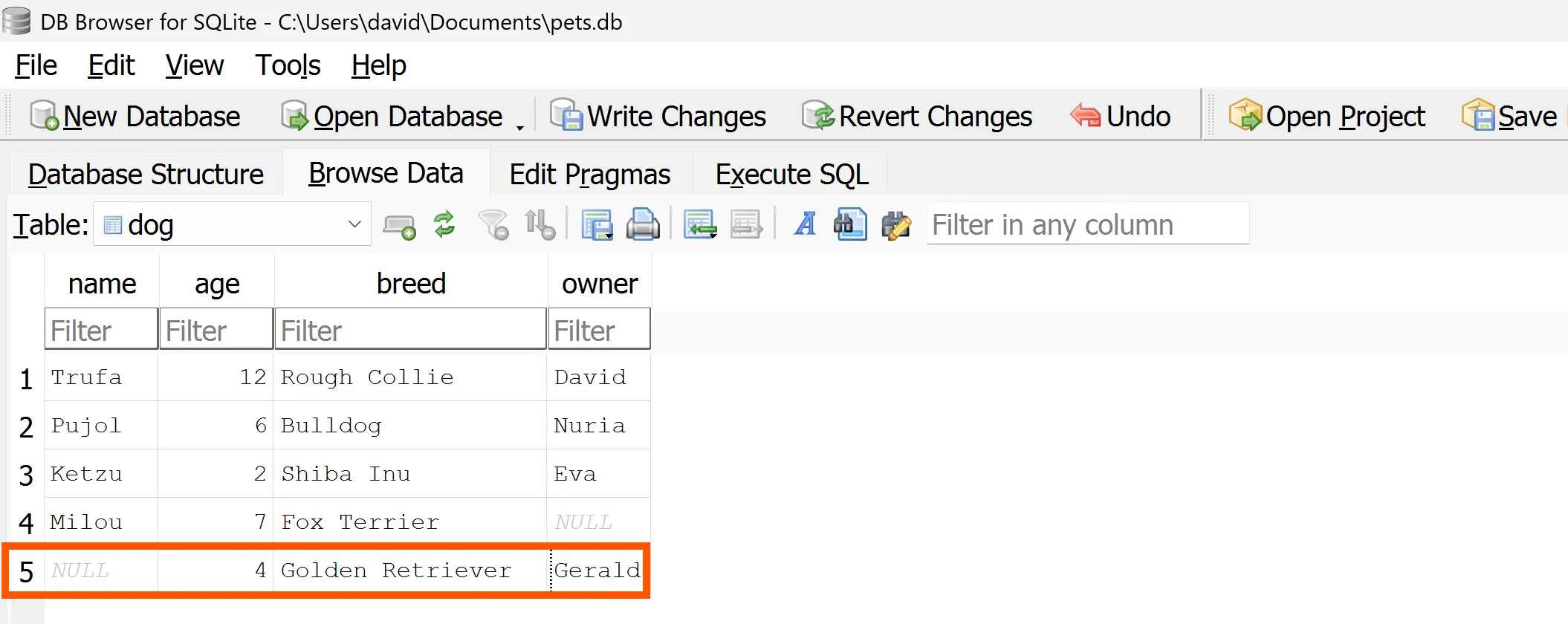Click the find in table binoculars icon
This screenshot has height=624, width=1568.
click(x=850, y=224)
